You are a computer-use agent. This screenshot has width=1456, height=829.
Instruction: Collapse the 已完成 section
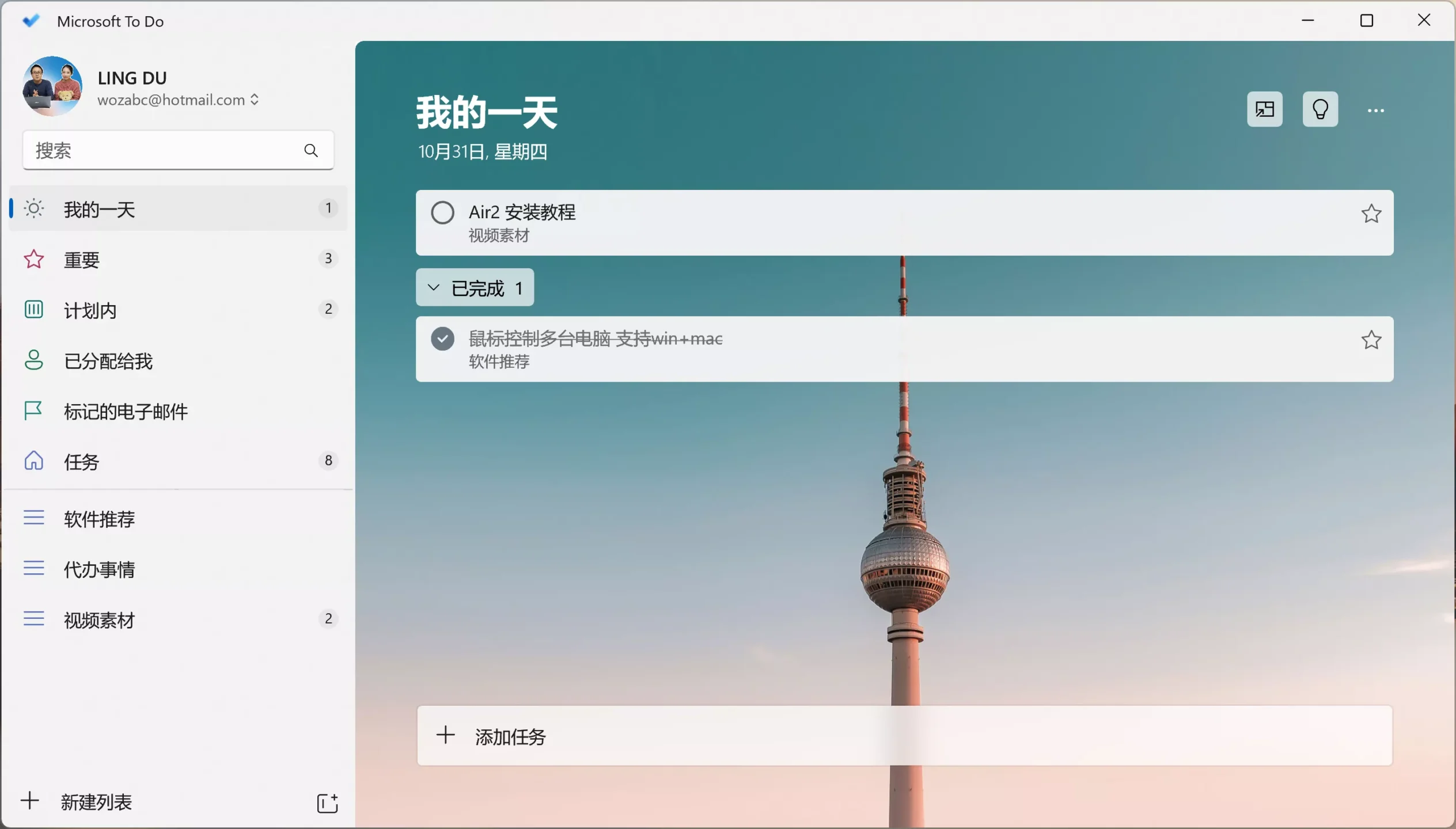(x=434, y=287)
